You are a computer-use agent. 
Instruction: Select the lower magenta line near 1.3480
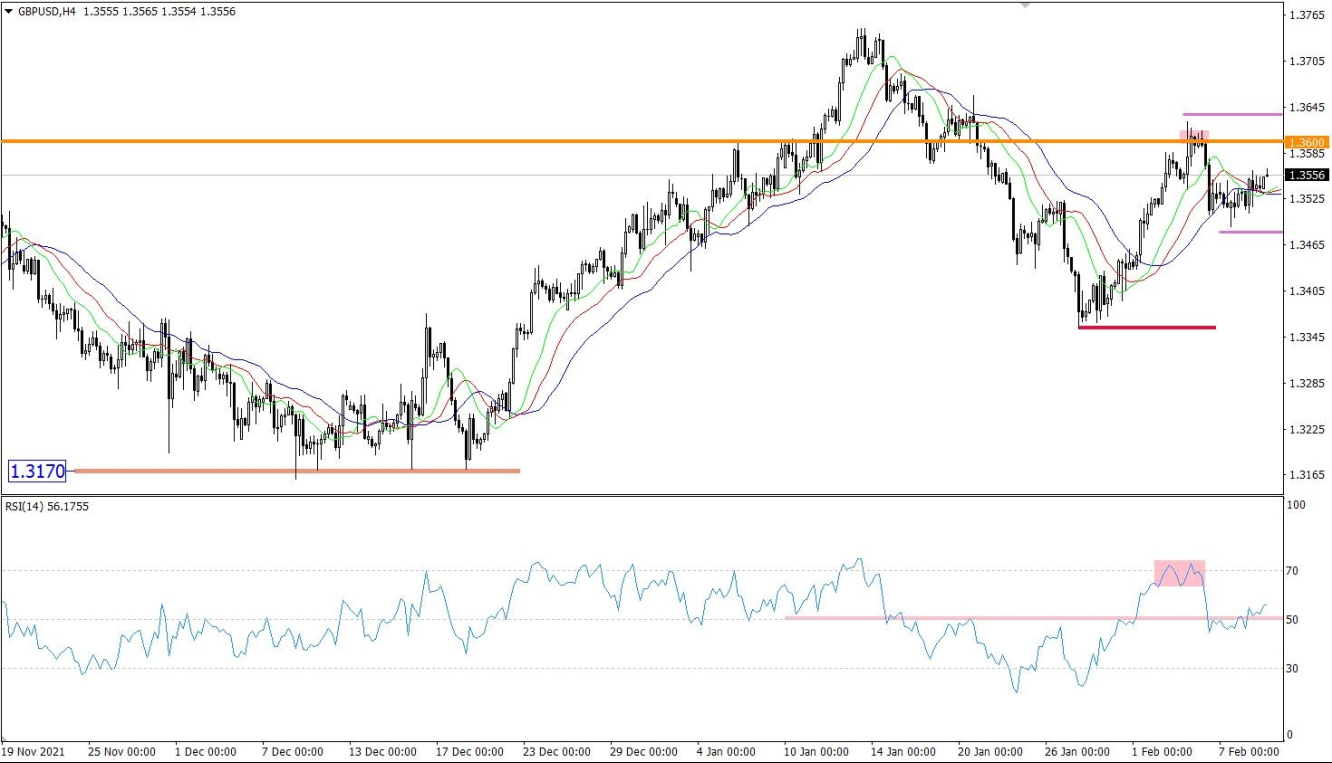tap(1251, 232)
